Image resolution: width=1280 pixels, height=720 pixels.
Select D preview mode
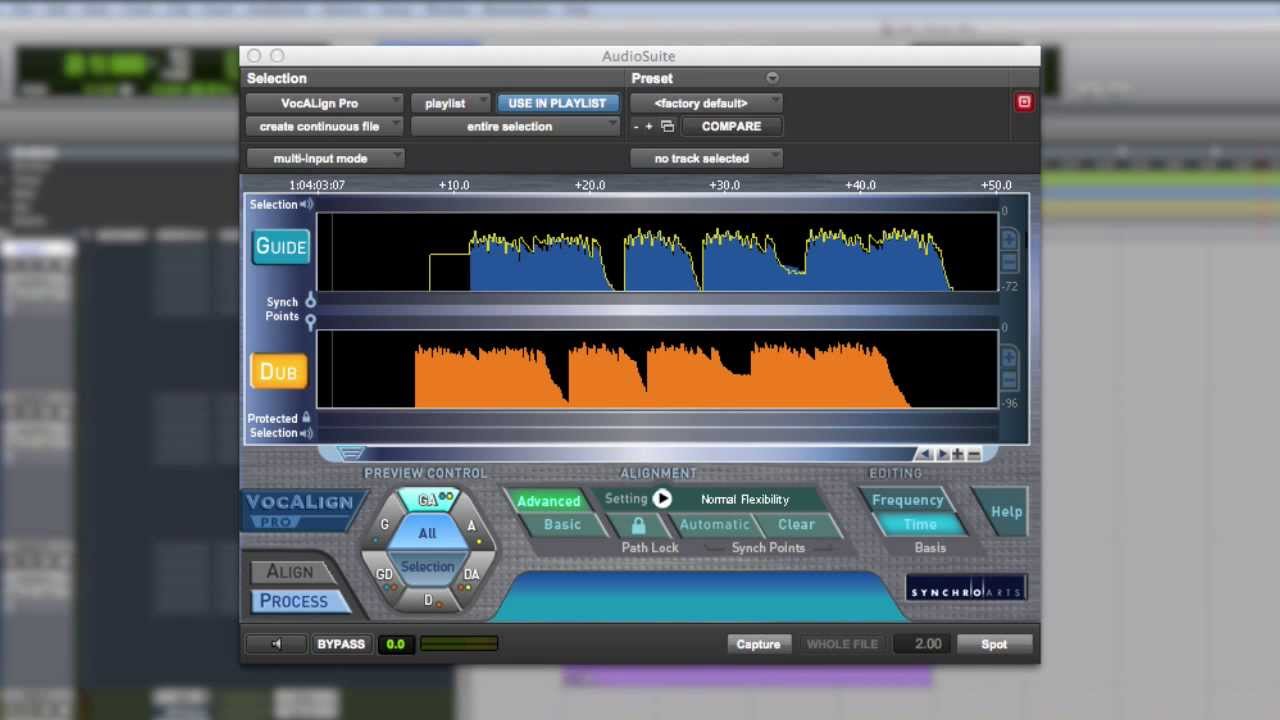click(428, 600)
